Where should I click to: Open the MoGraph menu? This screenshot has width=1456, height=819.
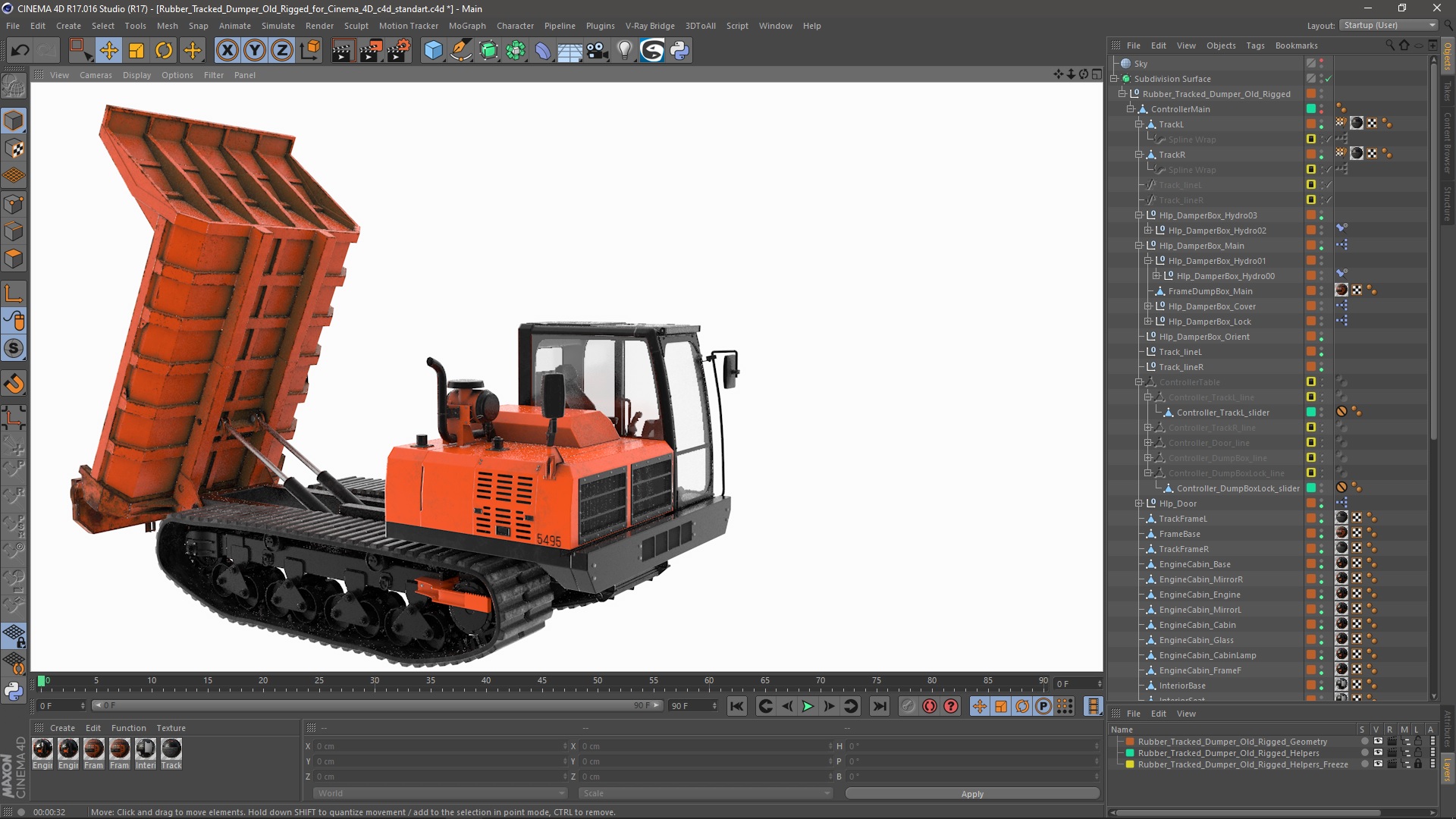[466, 26]
